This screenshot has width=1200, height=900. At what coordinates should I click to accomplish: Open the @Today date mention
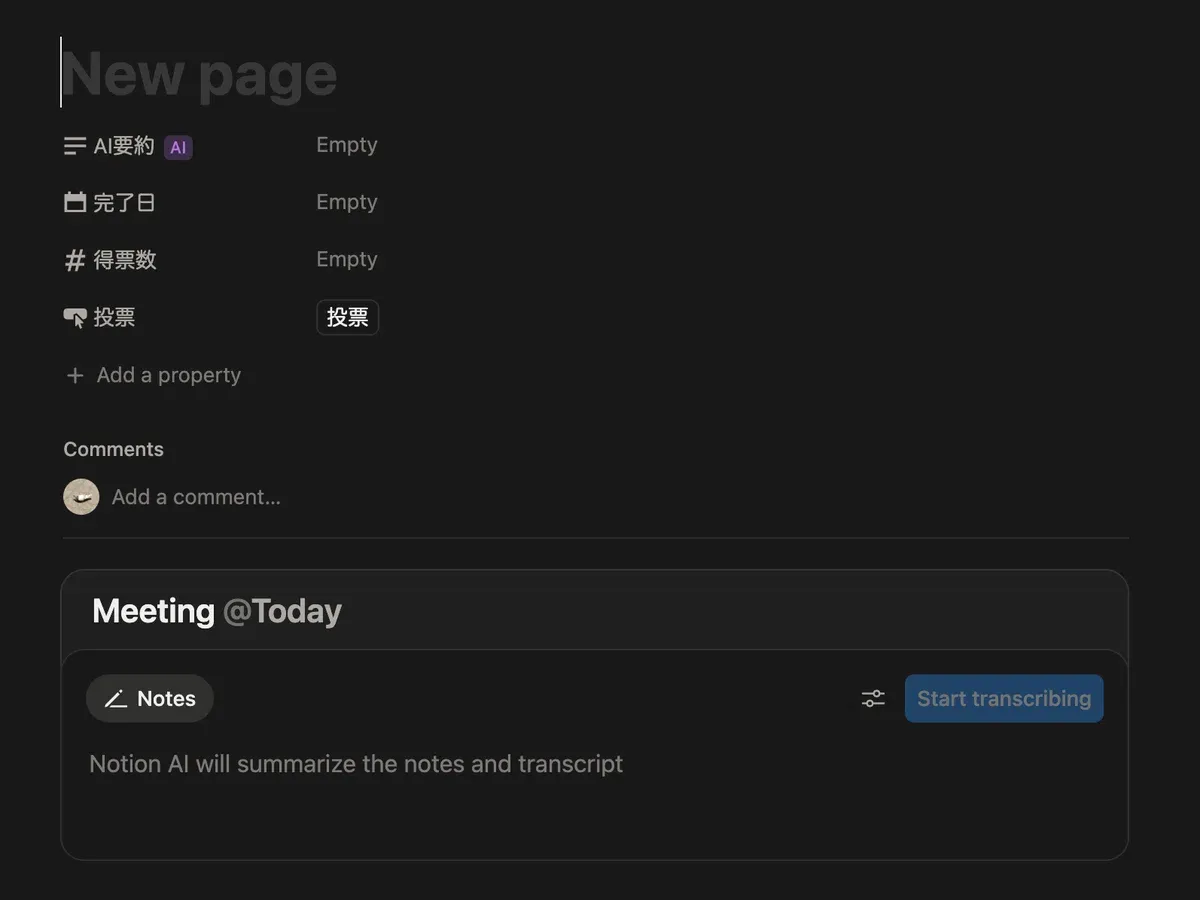click(282, 611)
